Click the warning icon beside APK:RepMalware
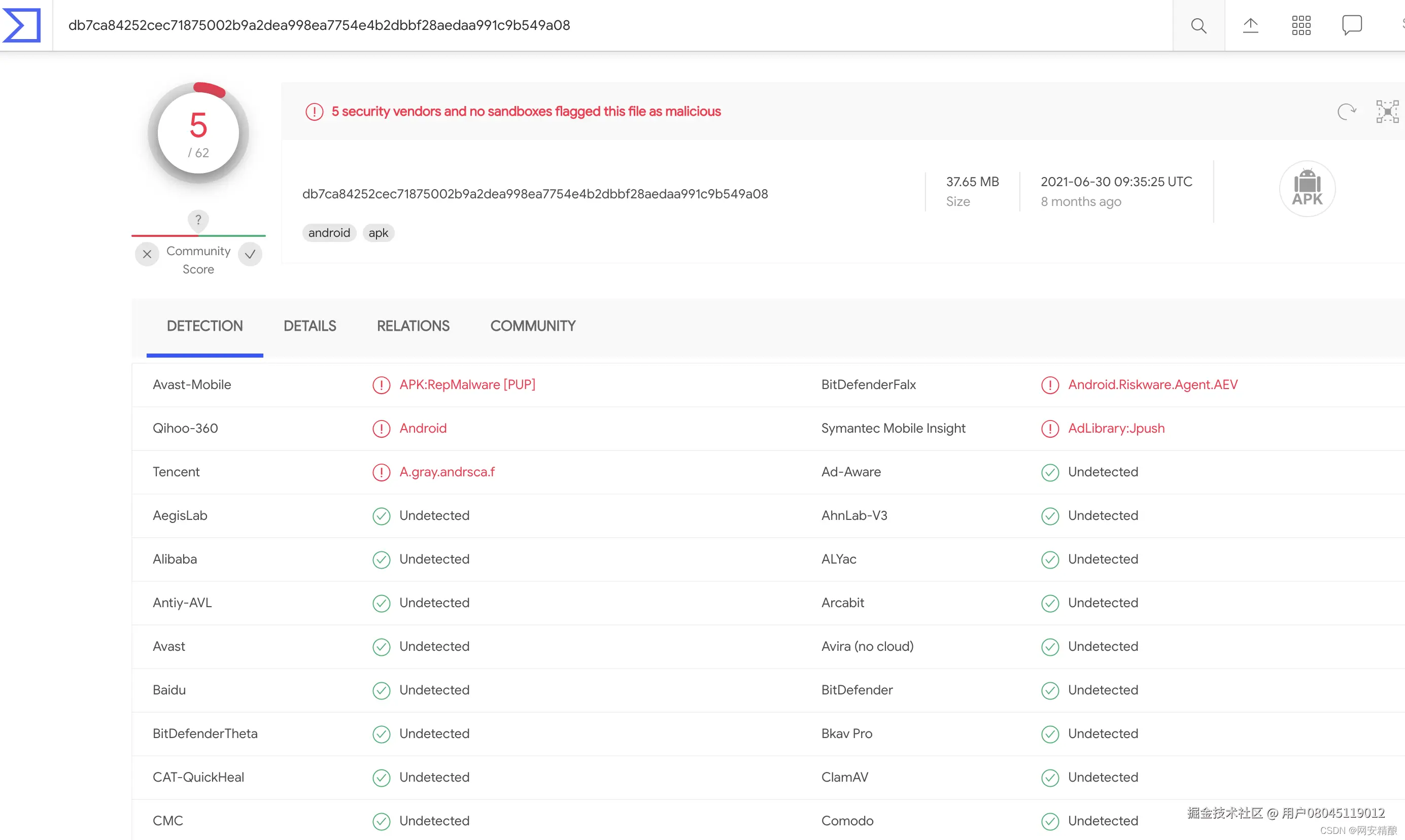This screenshot has width=1405, height=840. 382,386
